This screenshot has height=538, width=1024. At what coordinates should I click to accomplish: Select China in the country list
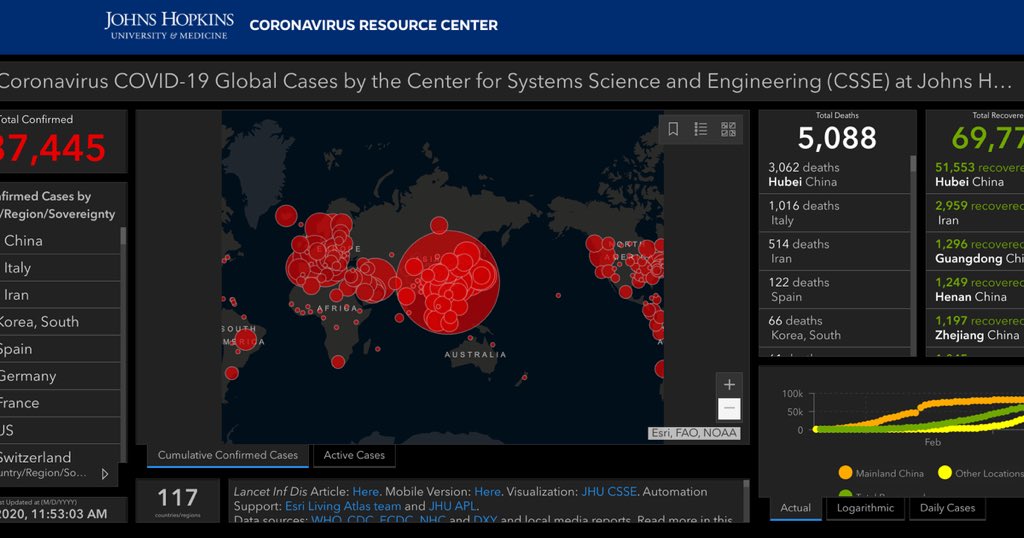point(60,240)
